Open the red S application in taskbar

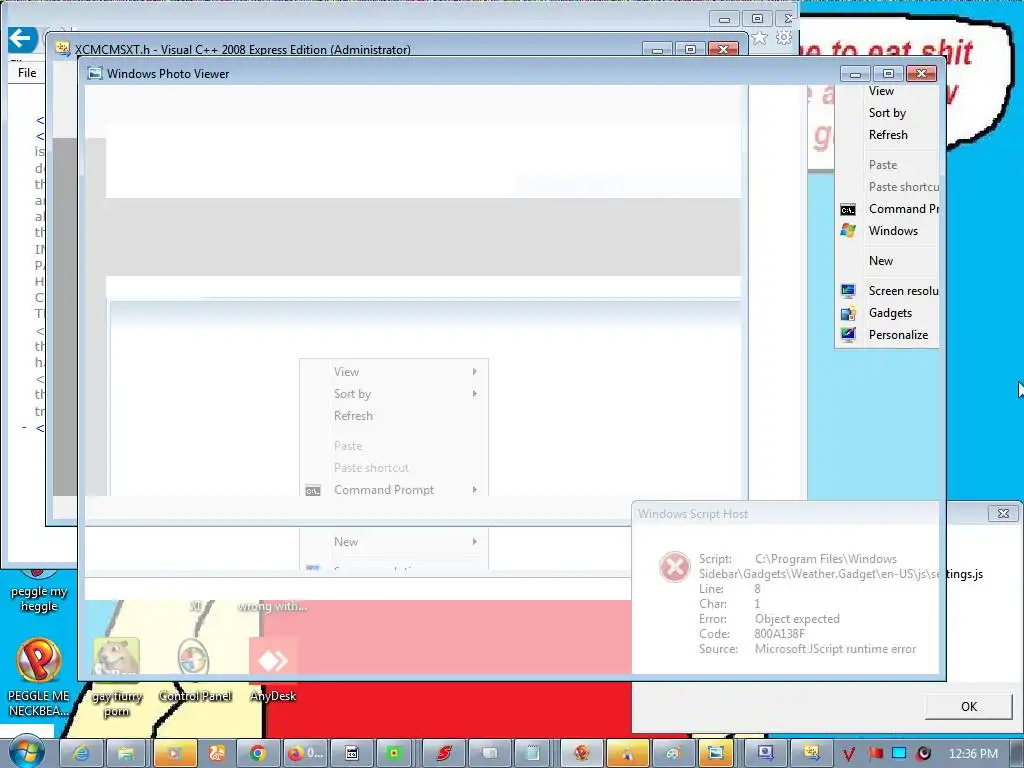[x=444, y=753]
